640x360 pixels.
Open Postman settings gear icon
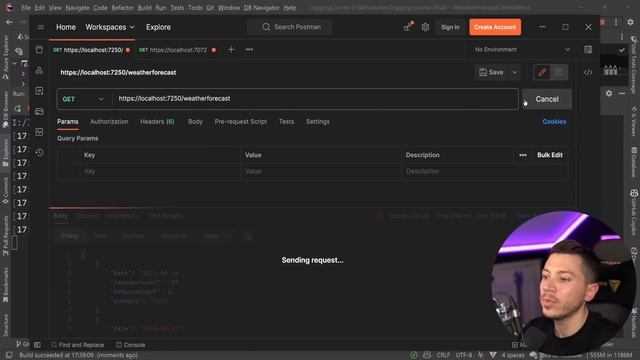click(425, 27)
